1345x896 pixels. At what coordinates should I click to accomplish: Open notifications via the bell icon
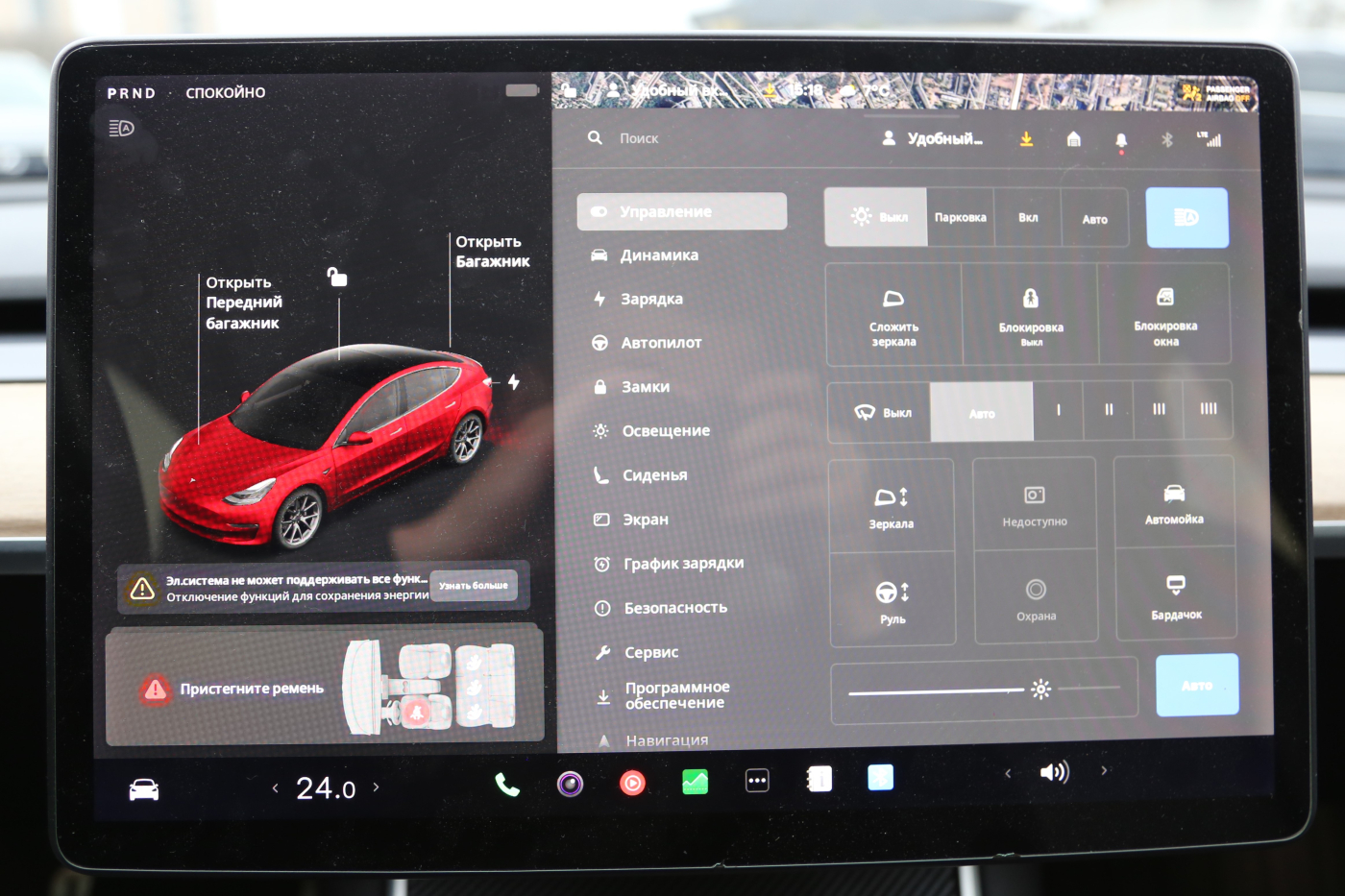coord(1119,139)
